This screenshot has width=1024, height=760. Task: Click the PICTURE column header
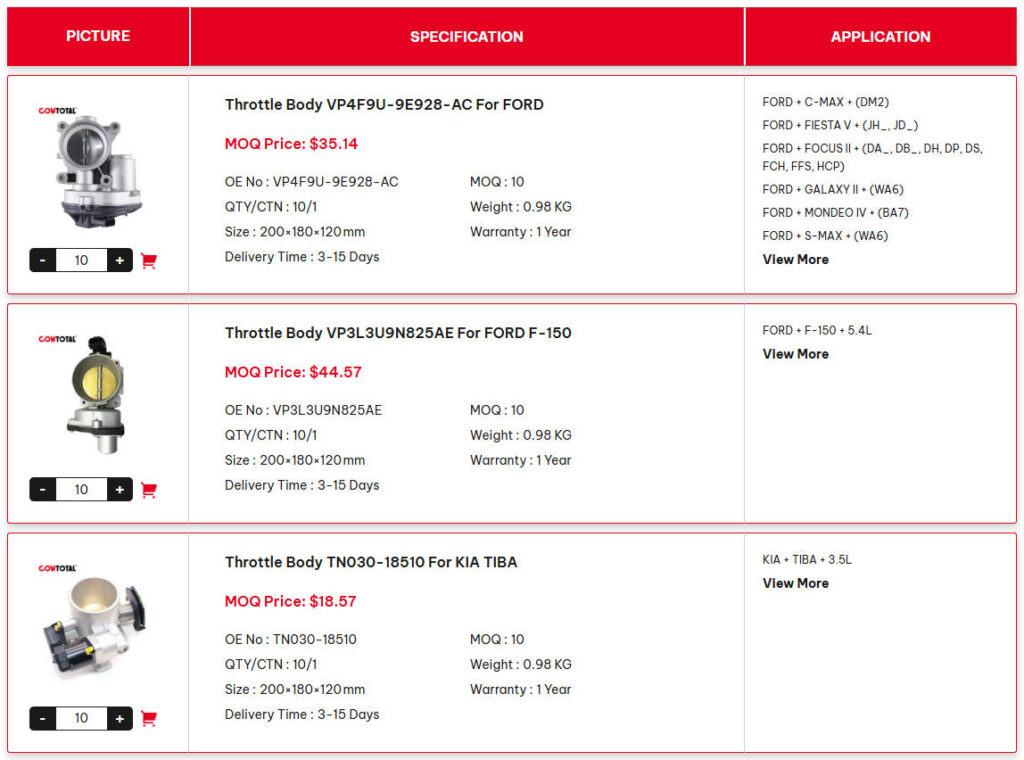pos(98,36)
